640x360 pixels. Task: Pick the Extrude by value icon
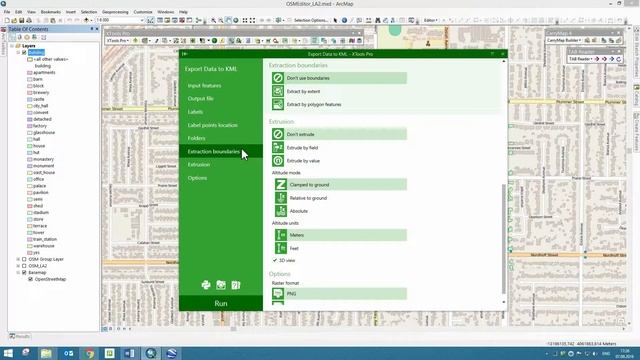pyautogui.click(x=278, y=160)
